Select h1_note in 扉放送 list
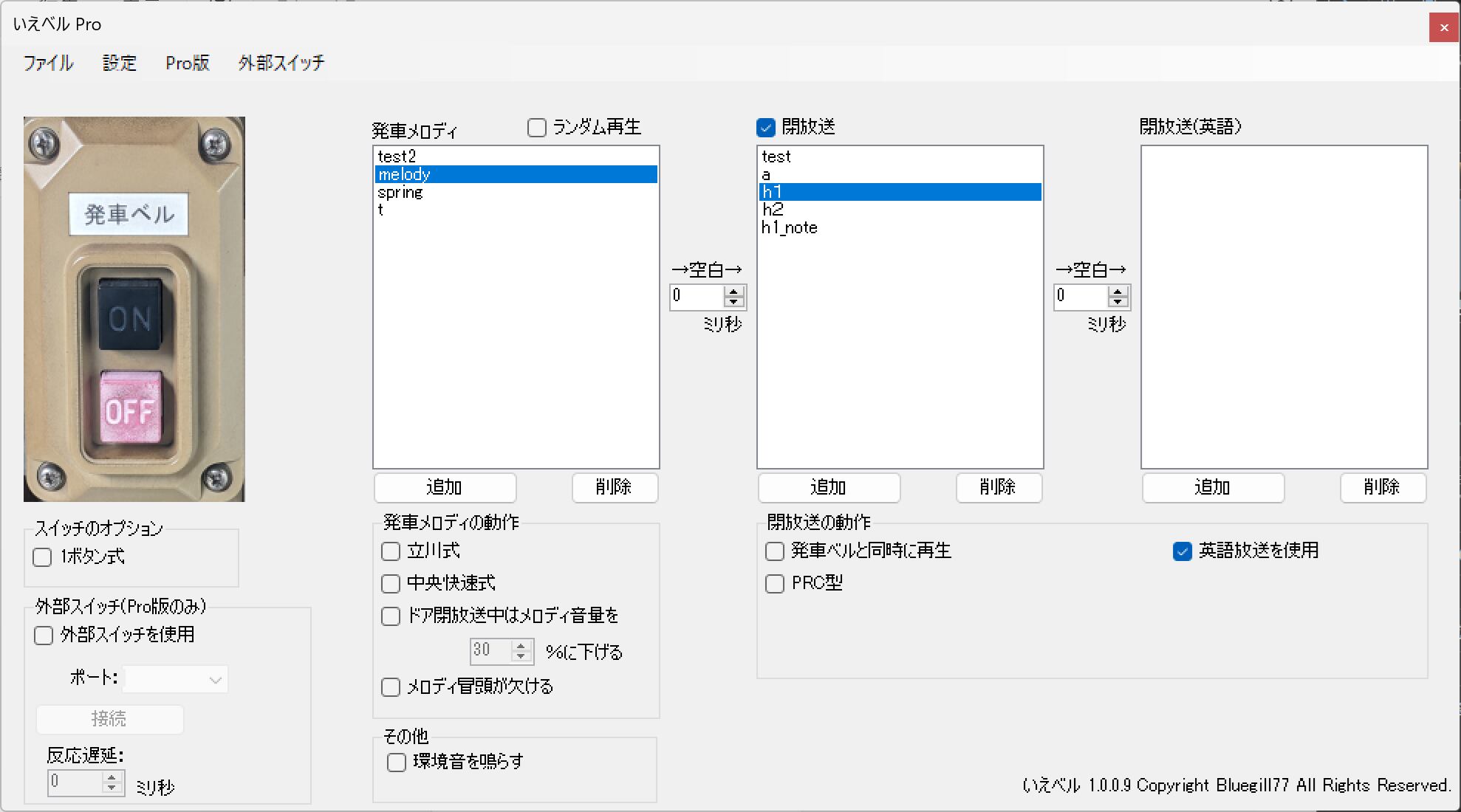The height and width of the screenshot is (812, 1461). pos(790,228)
